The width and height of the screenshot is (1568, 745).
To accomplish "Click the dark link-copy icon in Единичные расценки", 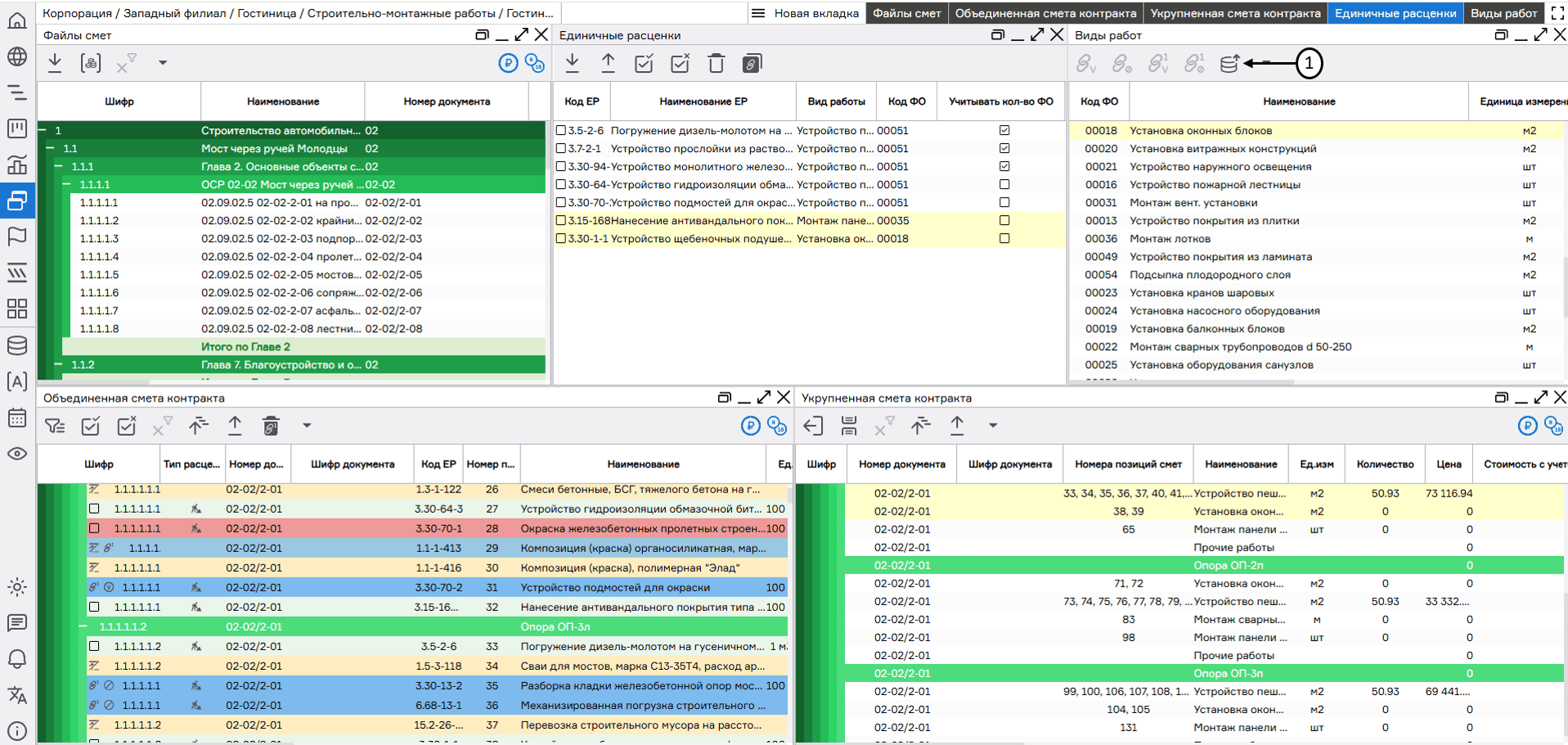I will tap(752, 64).
